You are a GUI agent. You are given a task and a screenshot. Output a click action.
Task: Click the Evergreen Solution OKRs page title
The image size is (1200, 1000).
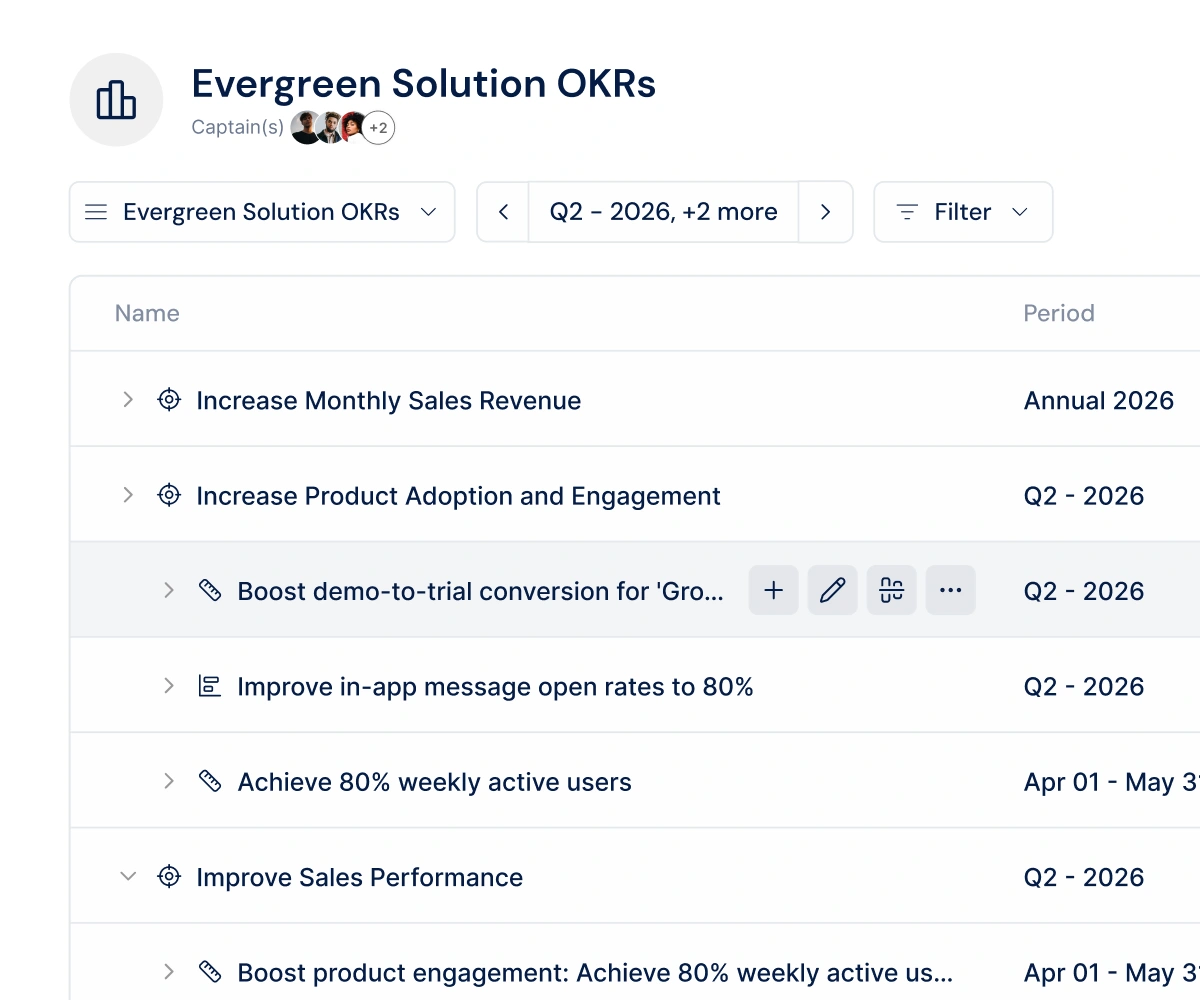coord(424,84)
